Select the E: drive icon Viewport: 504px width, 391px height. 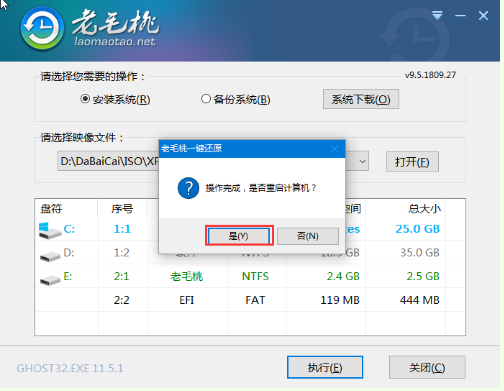click(x=50, y=280)
